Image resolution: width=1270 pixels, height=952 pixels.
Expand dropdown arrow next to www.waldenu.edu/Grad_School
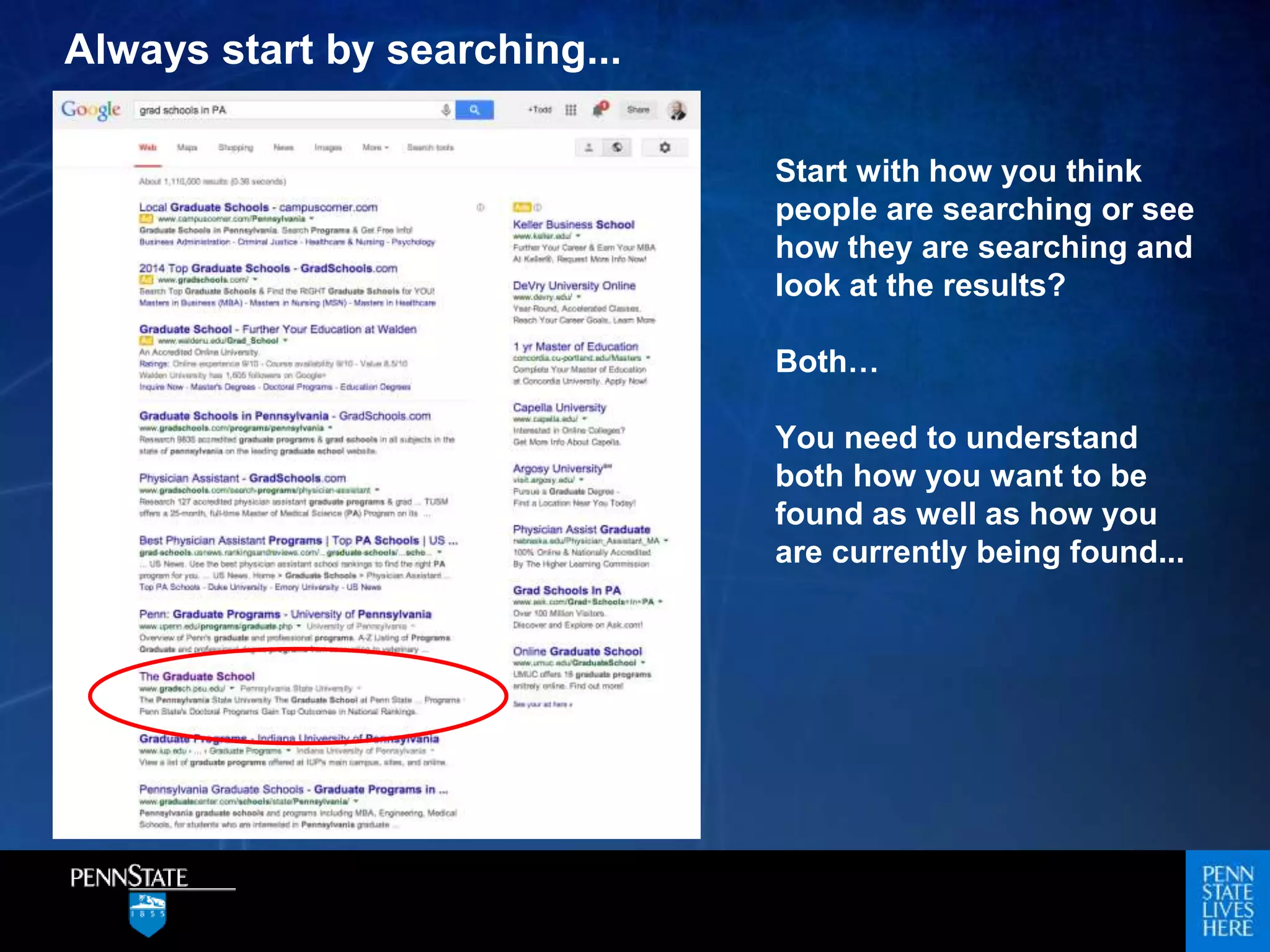pyautogui.click(x=285, y=340)
